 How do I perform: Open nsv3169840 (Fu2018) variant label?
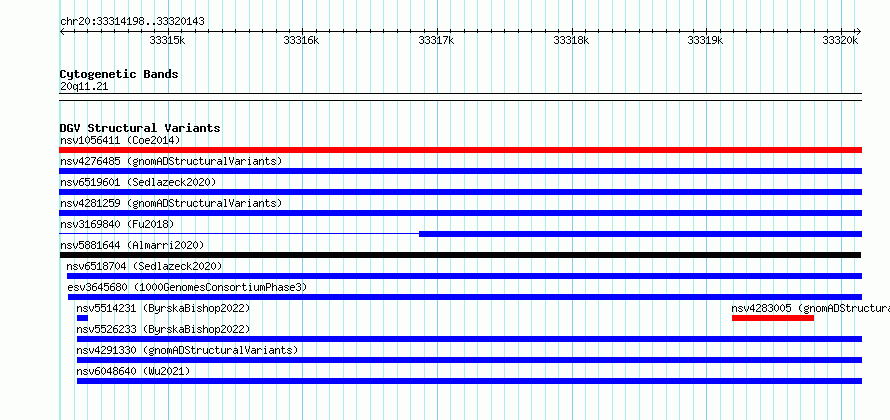coord(117,224)
